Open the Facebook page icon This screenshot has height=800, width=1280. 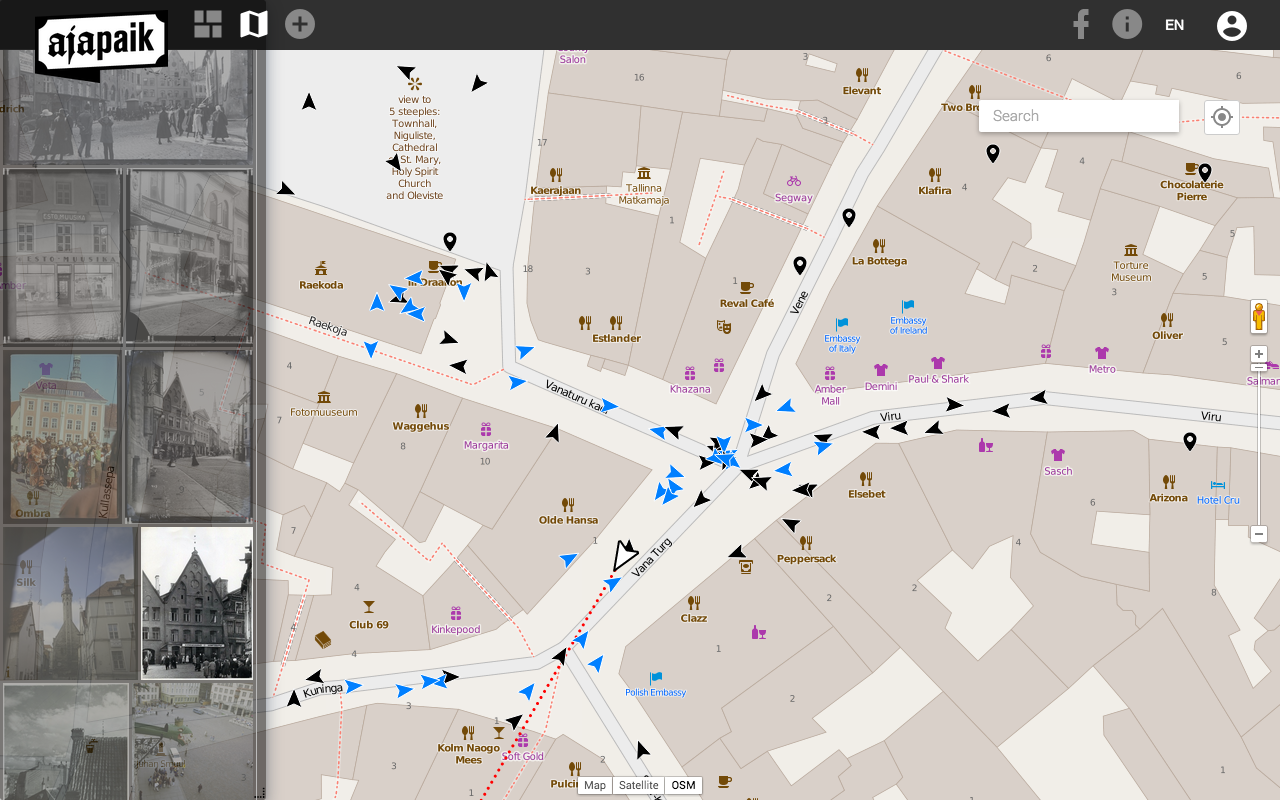[1080, 24]
